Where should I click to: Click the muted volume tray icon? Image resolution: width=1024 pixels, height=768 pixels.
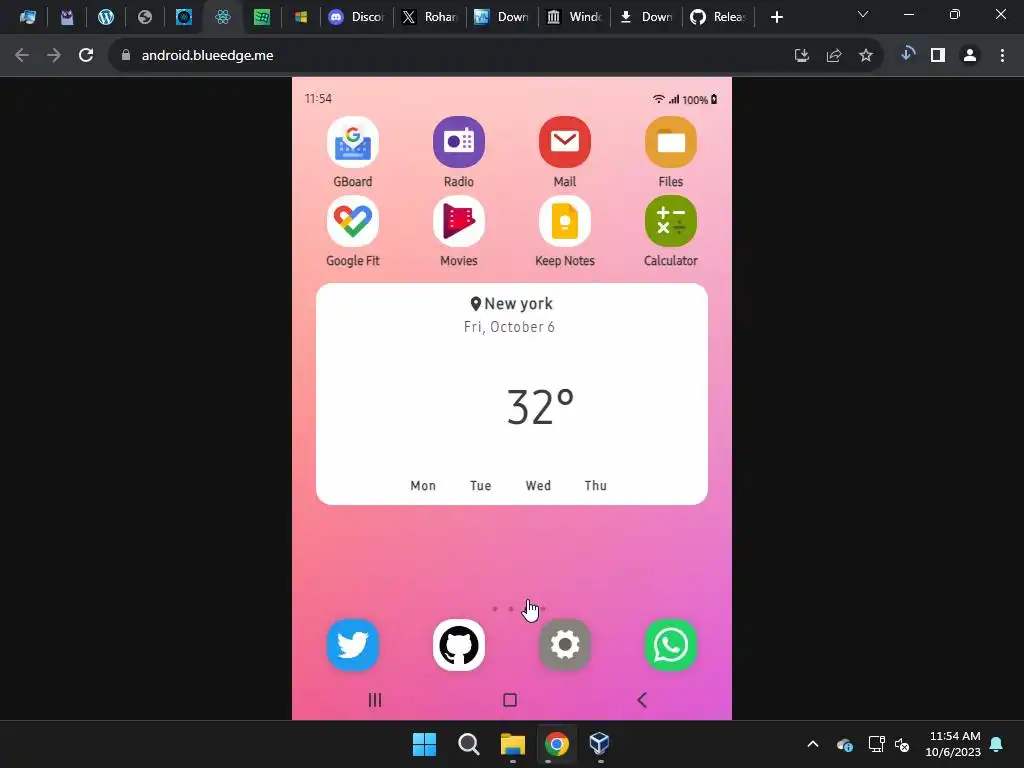click(x=903, y=744)
